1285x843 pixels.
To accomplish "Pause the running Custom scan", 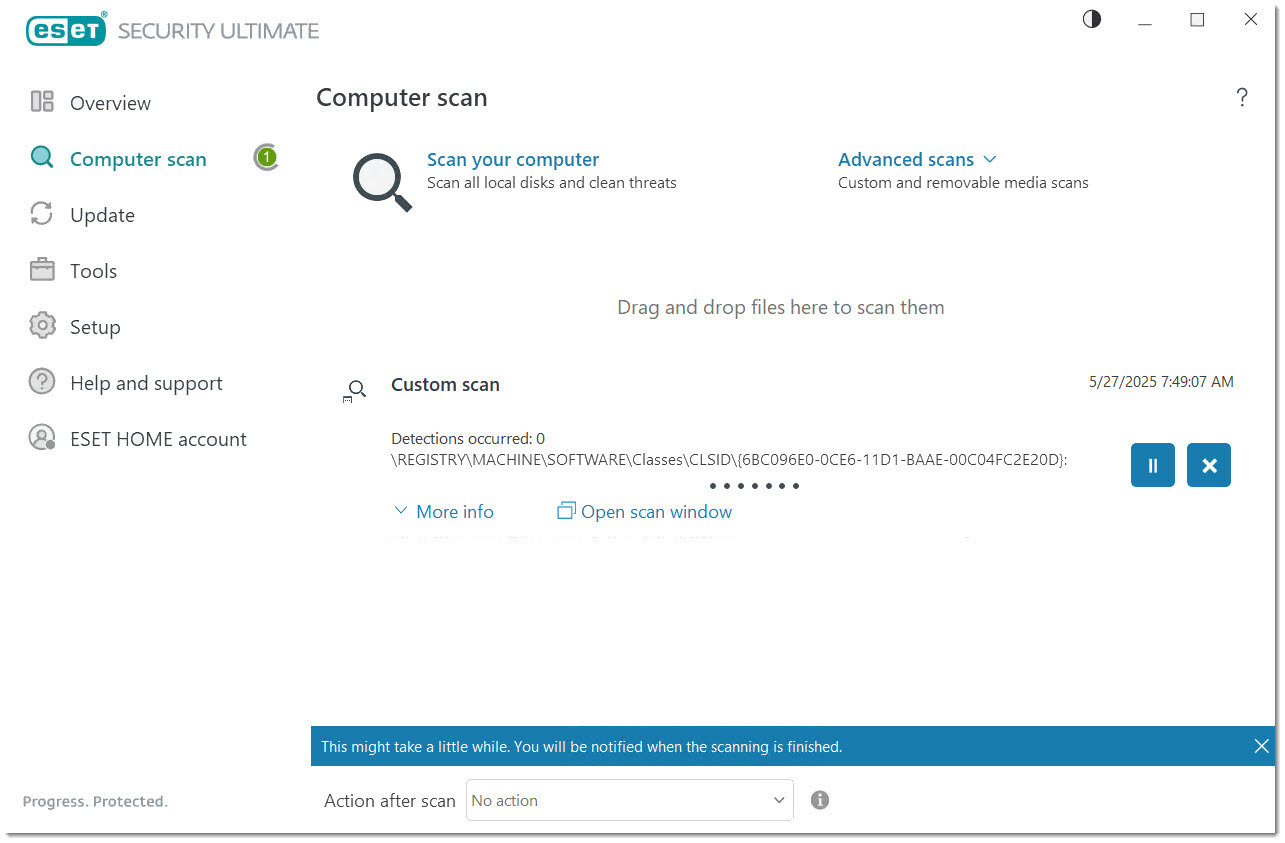I will (x=1153, y=465).
